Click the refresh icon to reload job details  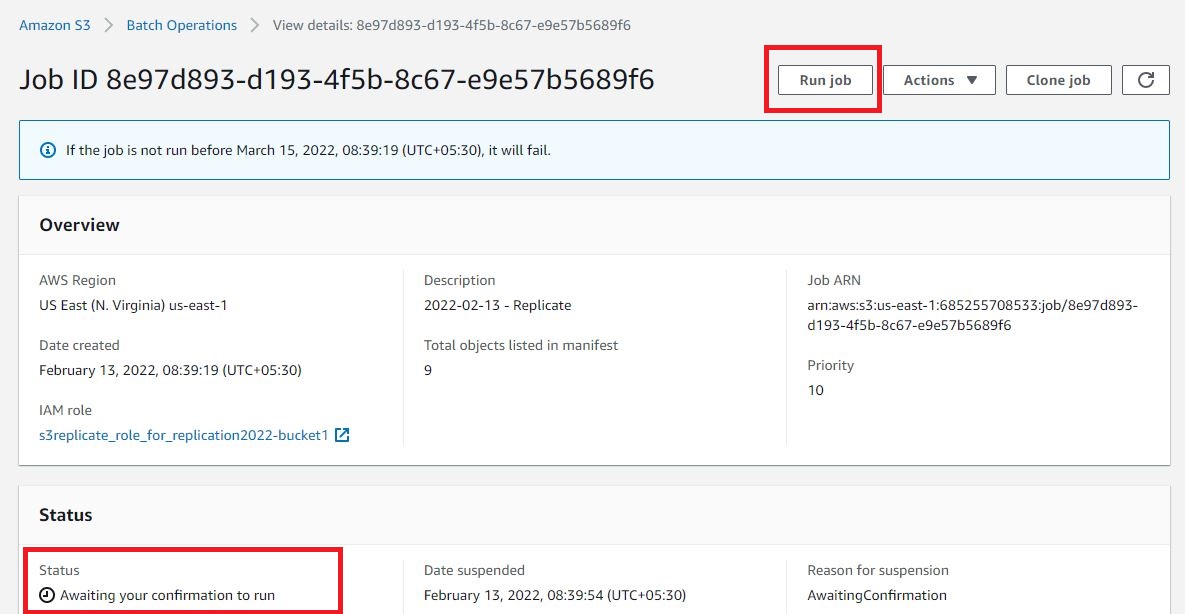coord(1146,80)
